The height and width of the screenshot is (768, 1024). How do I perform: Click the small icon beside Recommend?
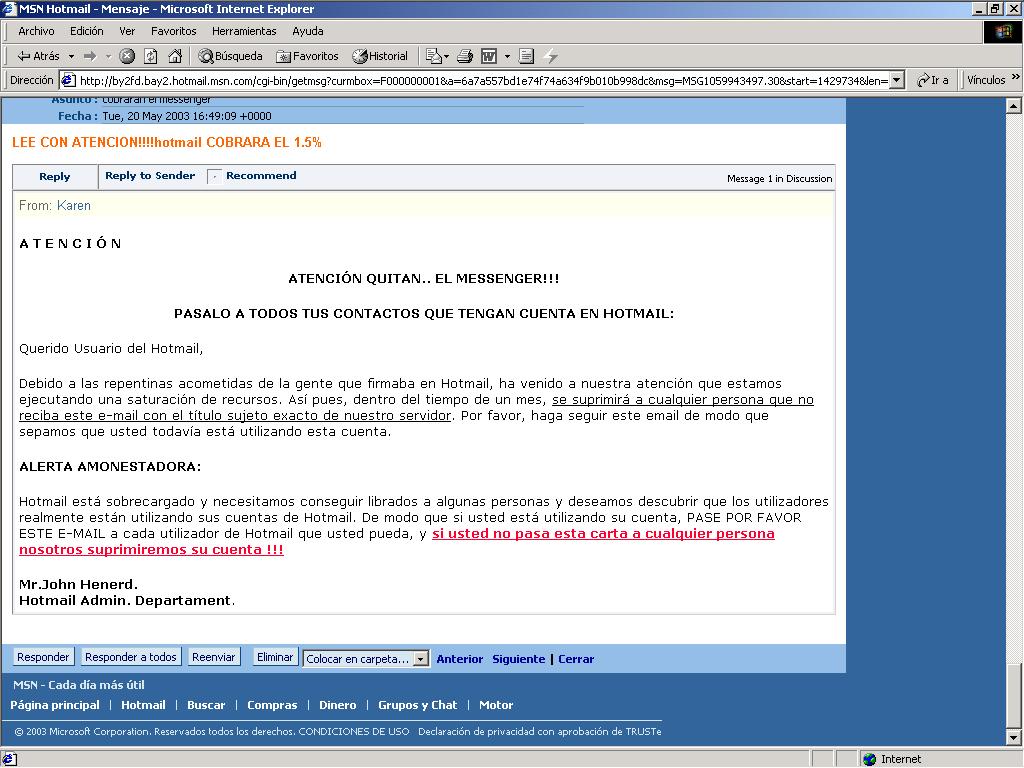[214, 176]
